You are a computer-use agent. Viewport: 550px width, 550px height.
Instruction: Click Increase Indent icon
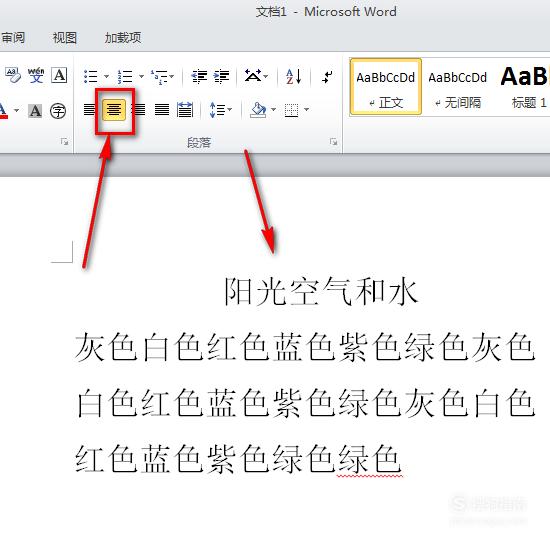pos(221,76)
